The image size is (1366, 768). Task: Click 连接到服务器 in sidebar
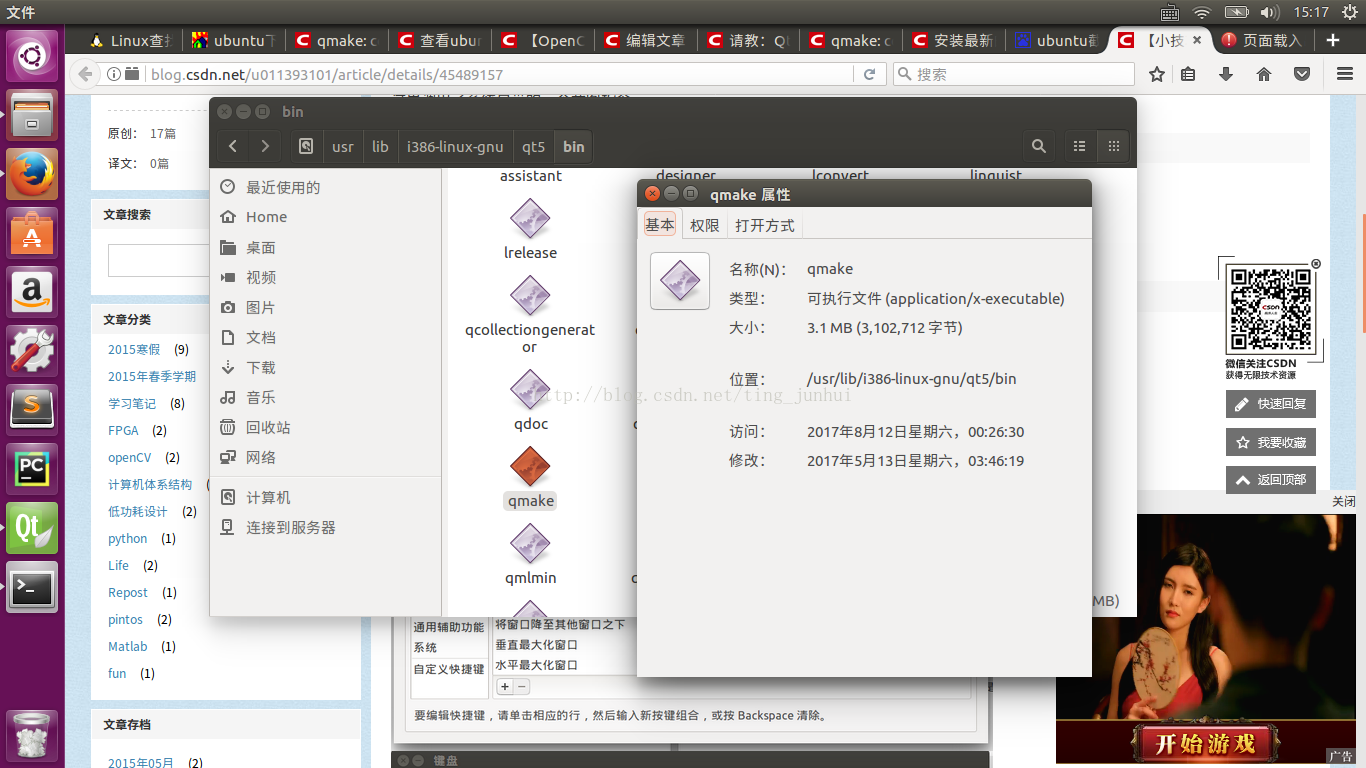(x=291, y=527)
